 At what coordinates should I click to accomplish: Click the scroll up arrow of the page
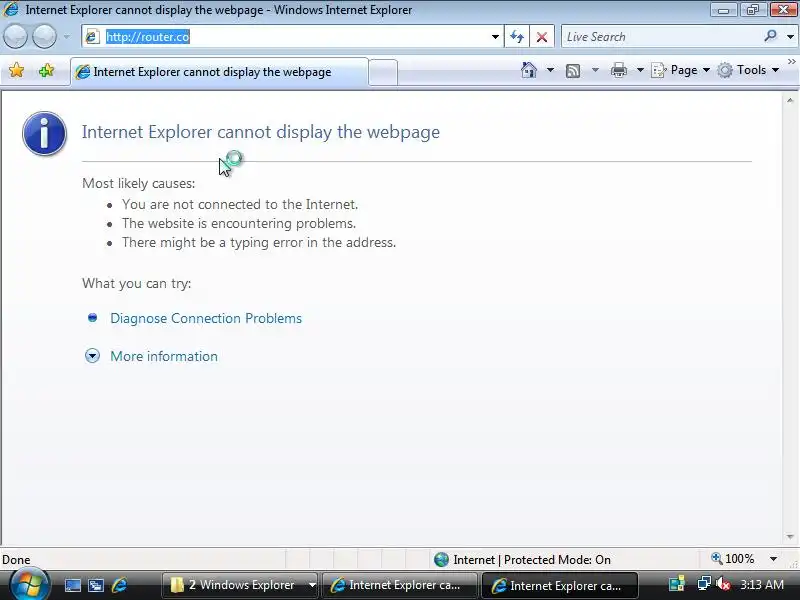click(790, 101)
